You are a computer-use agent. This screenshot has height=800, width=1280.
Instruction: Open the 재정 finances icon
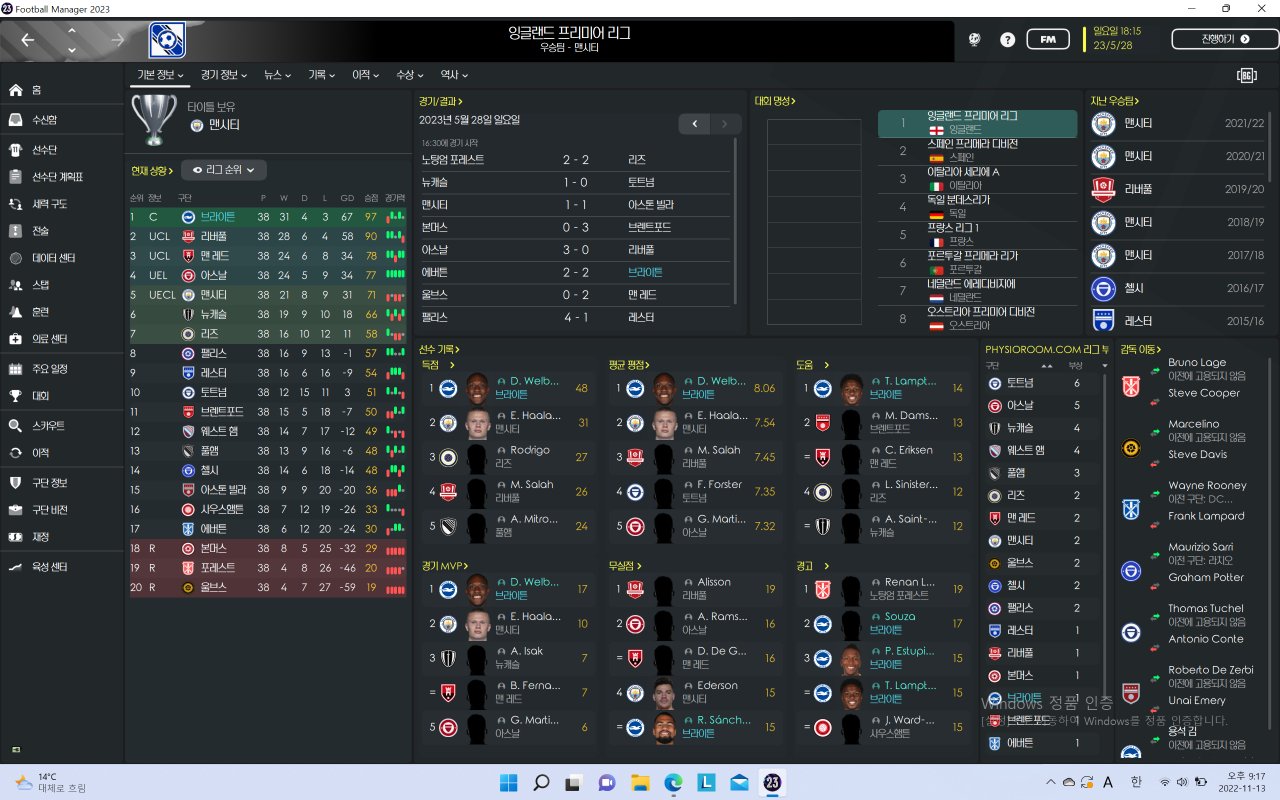15,537
